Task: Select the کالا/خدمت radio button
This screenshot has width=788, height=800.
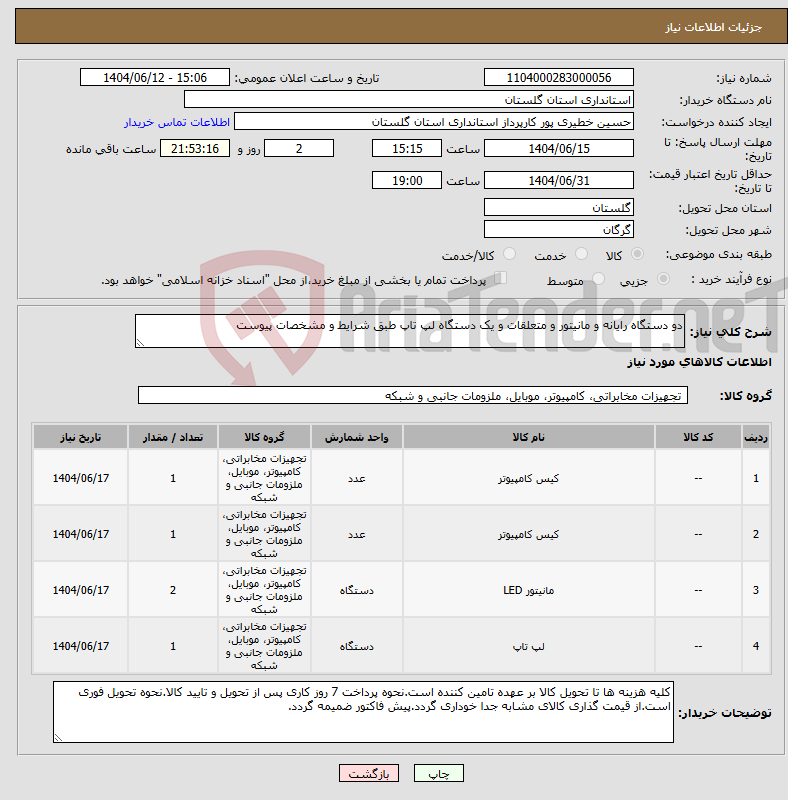Action: pos(509,254)
